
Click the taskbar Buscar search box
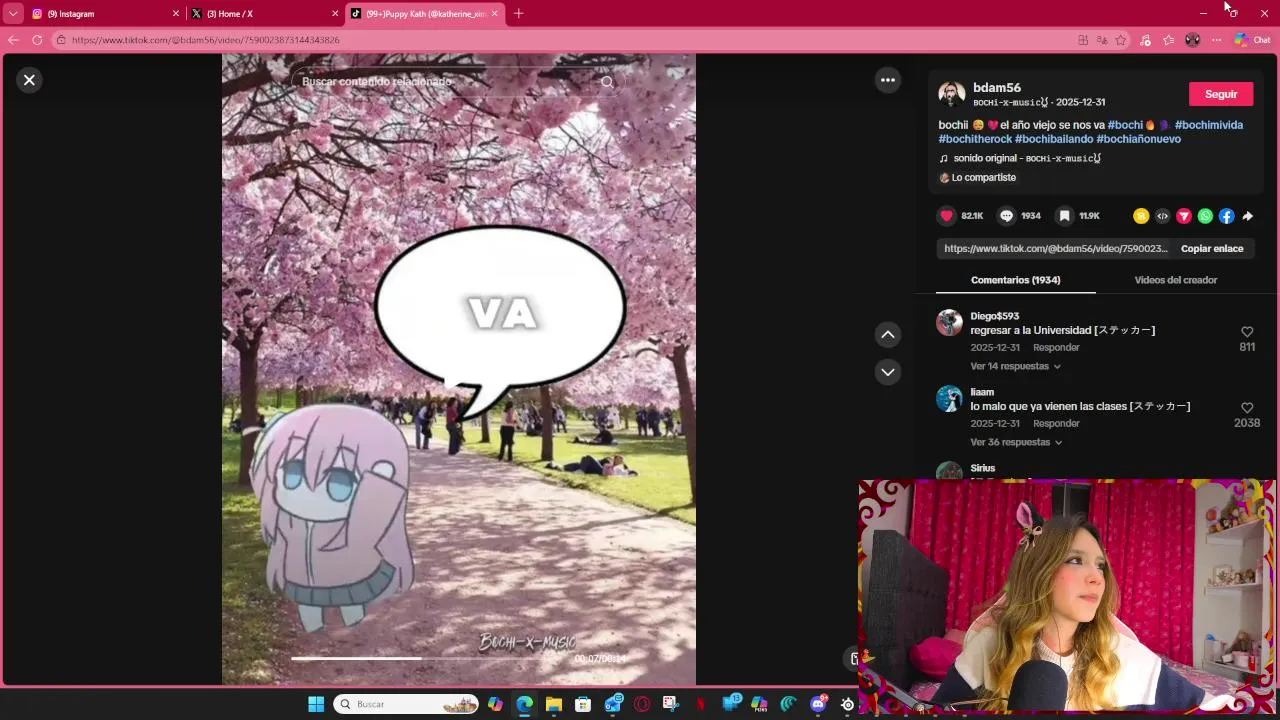coord(407,704)
